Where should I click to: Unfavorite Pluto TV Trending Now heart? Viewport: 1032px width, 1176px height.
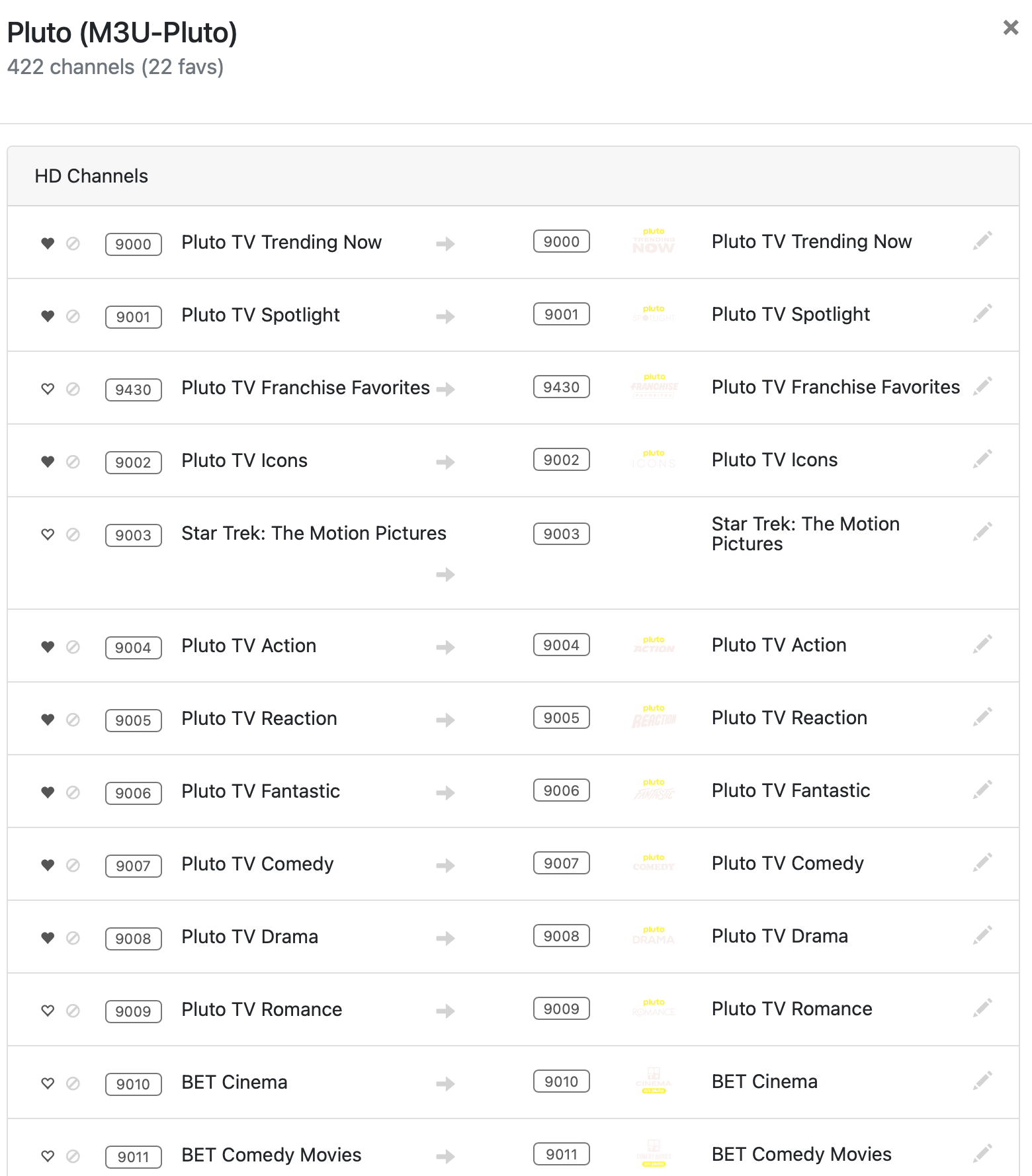tap(48, 243)
